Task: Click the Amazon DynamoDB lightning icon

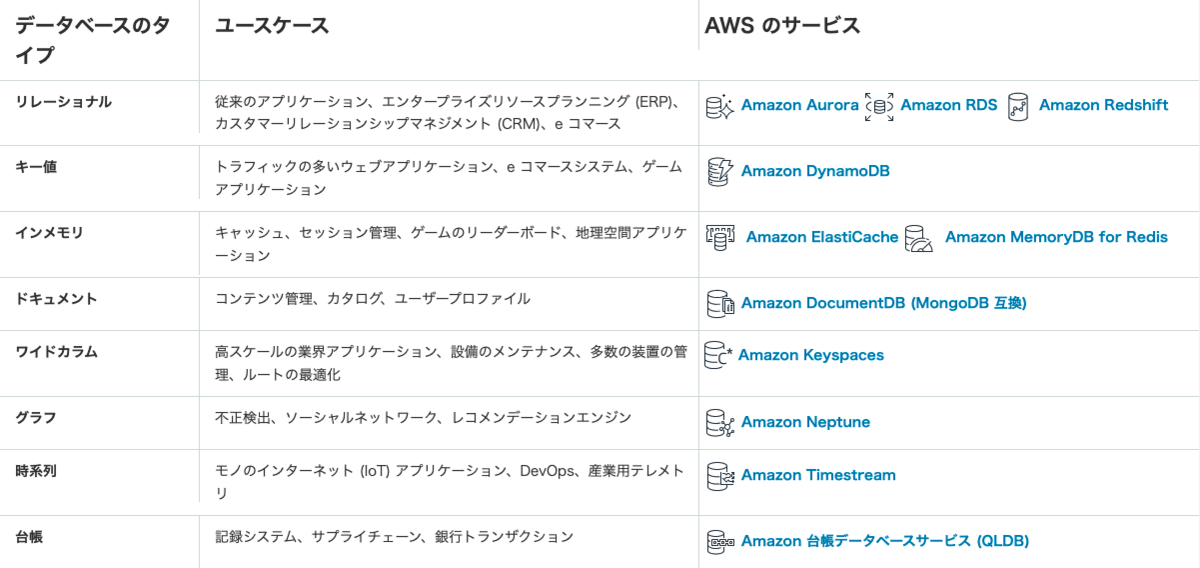Action: coord(720,172)
